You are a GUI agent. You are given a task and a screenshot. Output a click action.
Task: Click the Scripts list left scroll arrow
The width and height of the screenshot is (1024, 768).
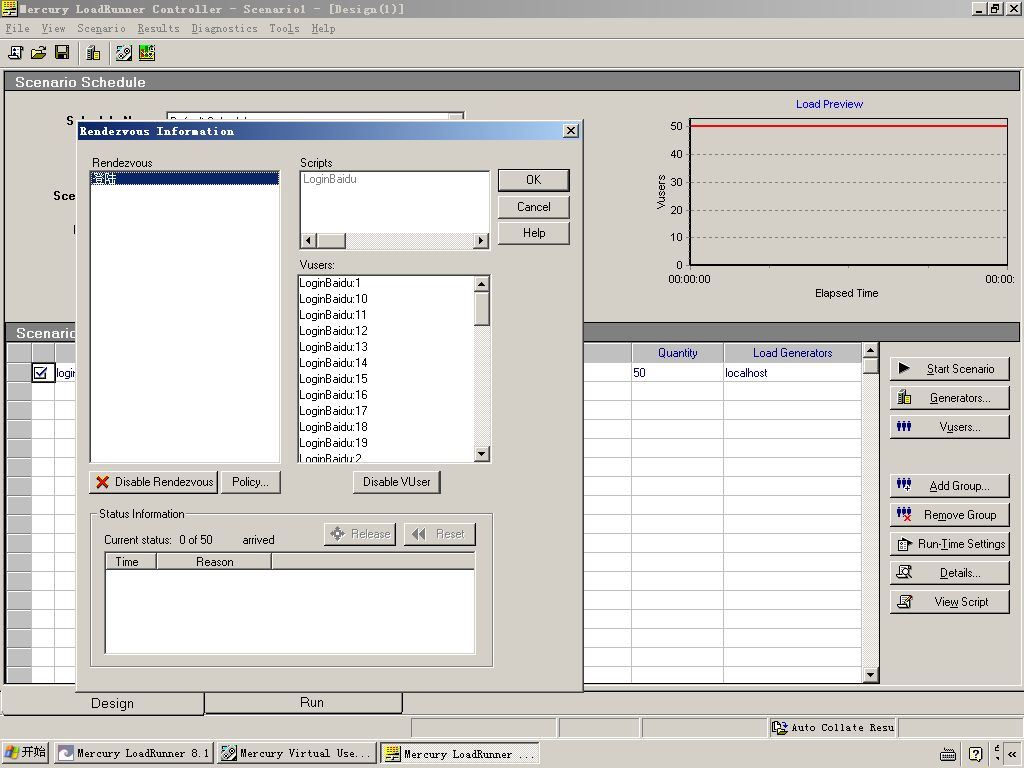pos(309,240)
